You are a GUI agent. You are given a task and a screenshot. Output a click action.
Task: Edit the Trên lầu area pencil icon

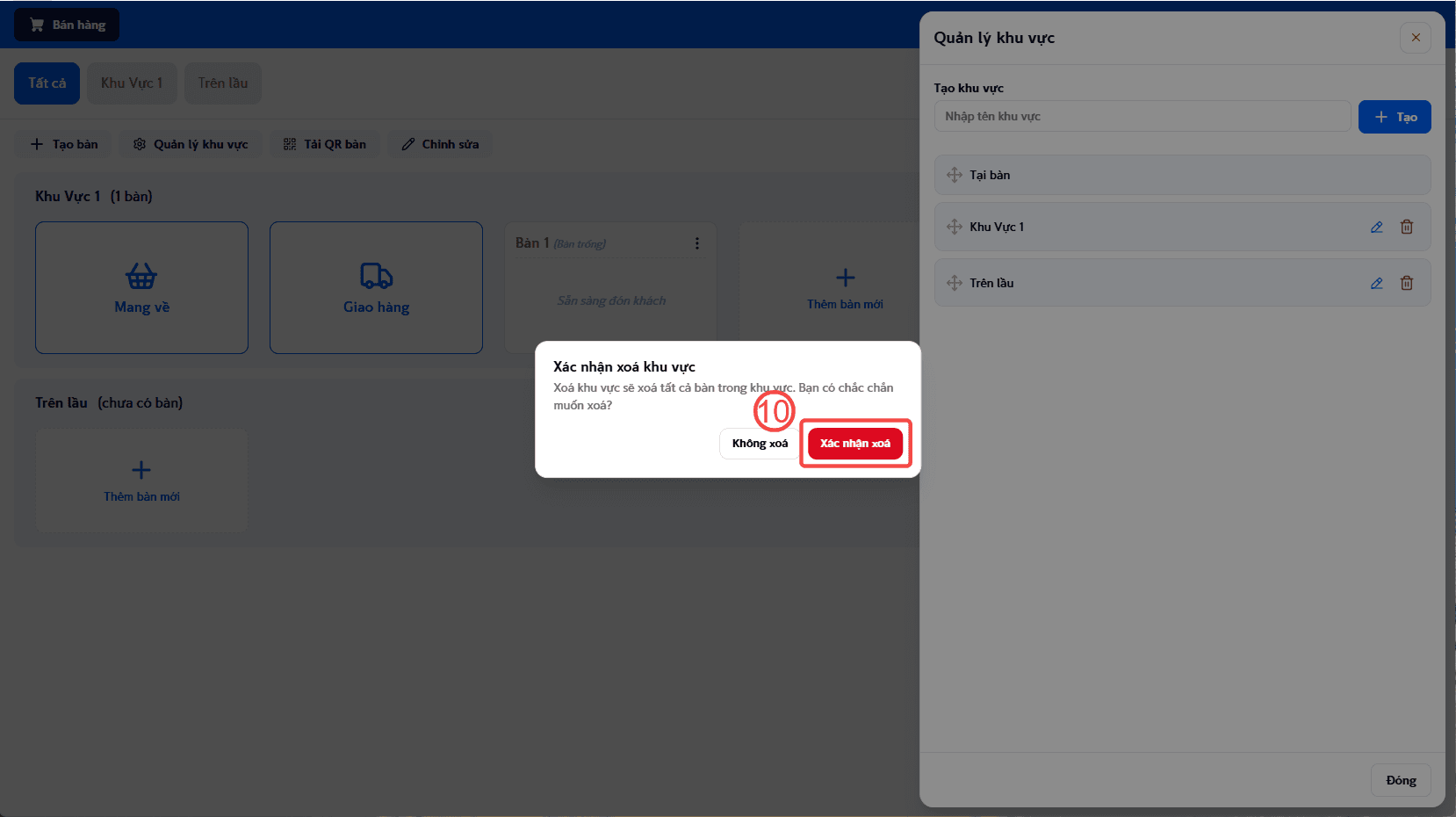click(1377, 283)
